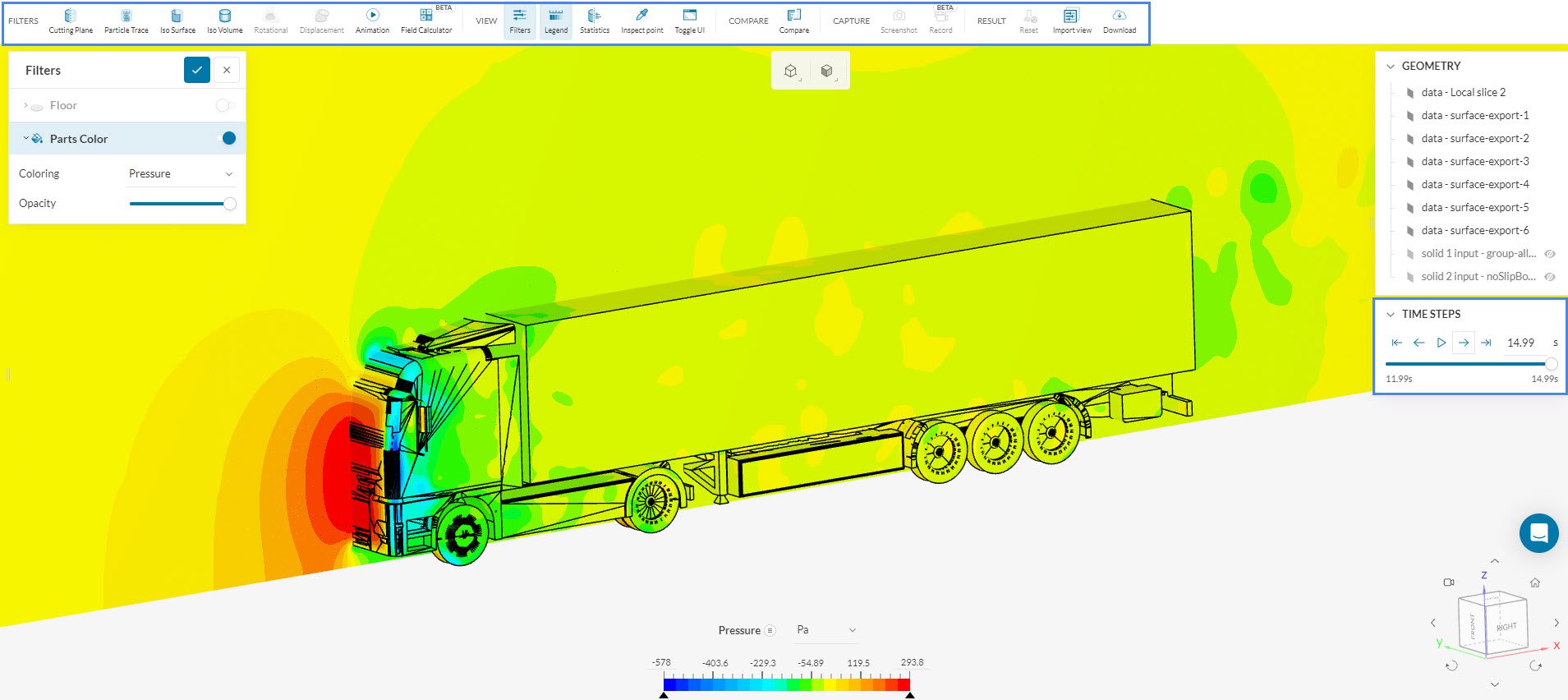Click the Download result icon
Image resolution: width=1568 pixels, height=700 pixels.
(x=1119, y=21)
